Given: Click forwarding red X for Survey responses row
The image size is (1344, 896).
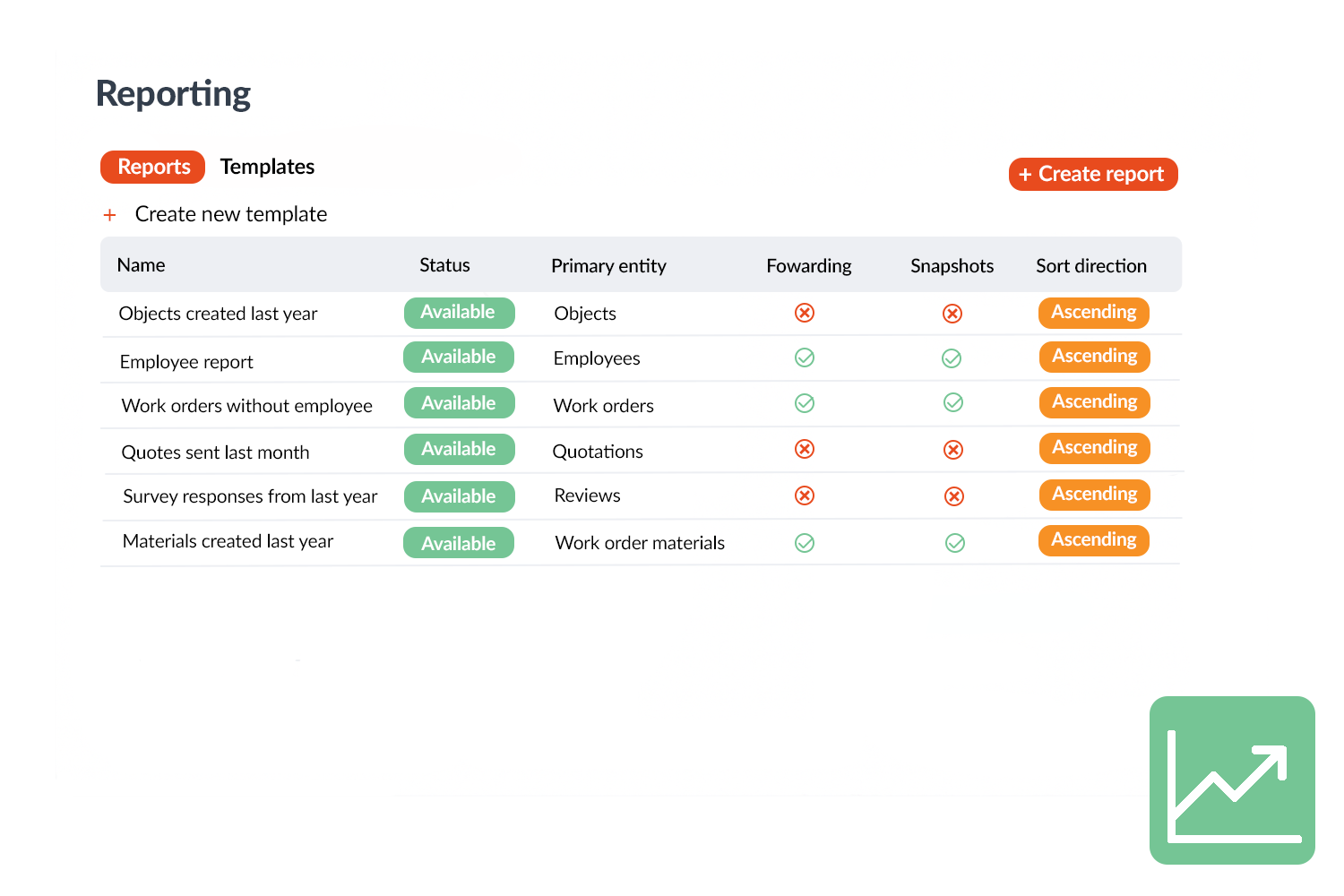Looking at the screenshot, I should click(805, 495).
